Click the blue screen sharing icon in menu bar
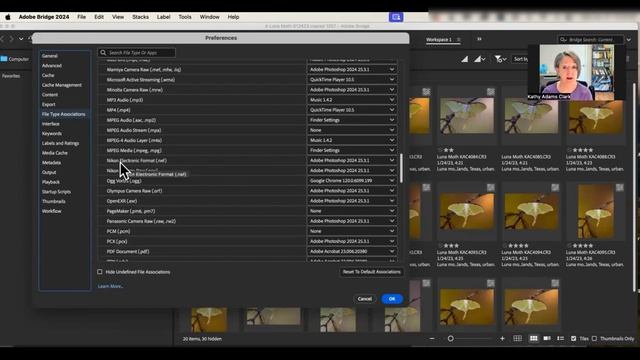The height and width of the screenshot is (360, 640). 396,17
